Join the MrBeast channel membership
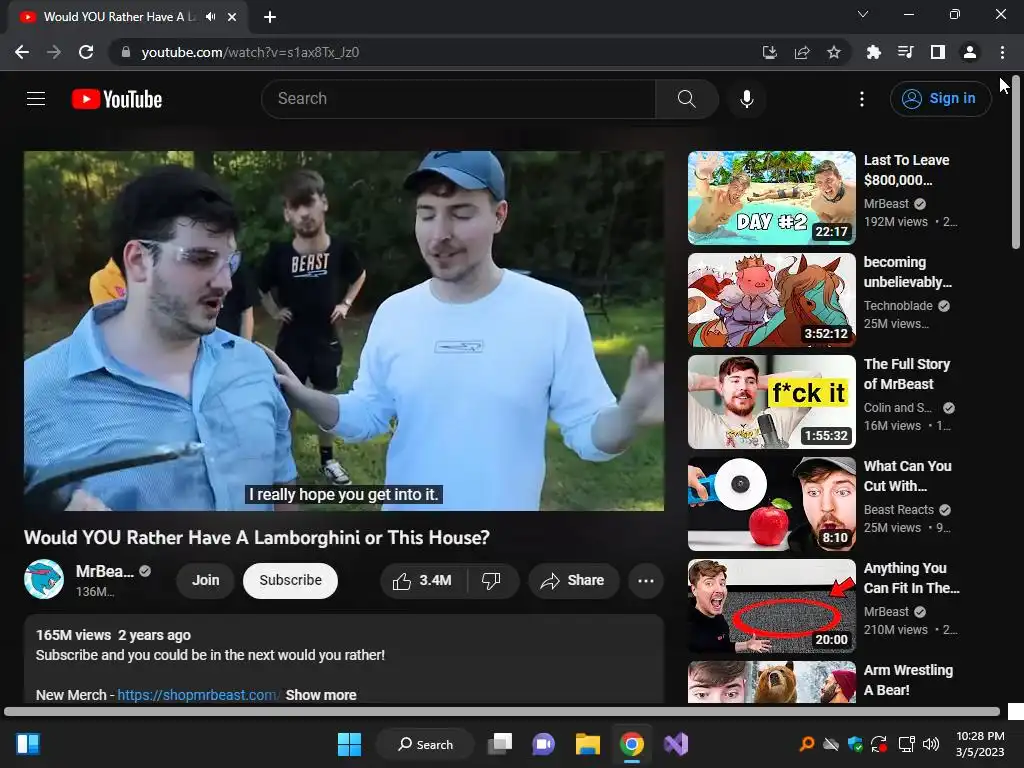 point(205,581)
